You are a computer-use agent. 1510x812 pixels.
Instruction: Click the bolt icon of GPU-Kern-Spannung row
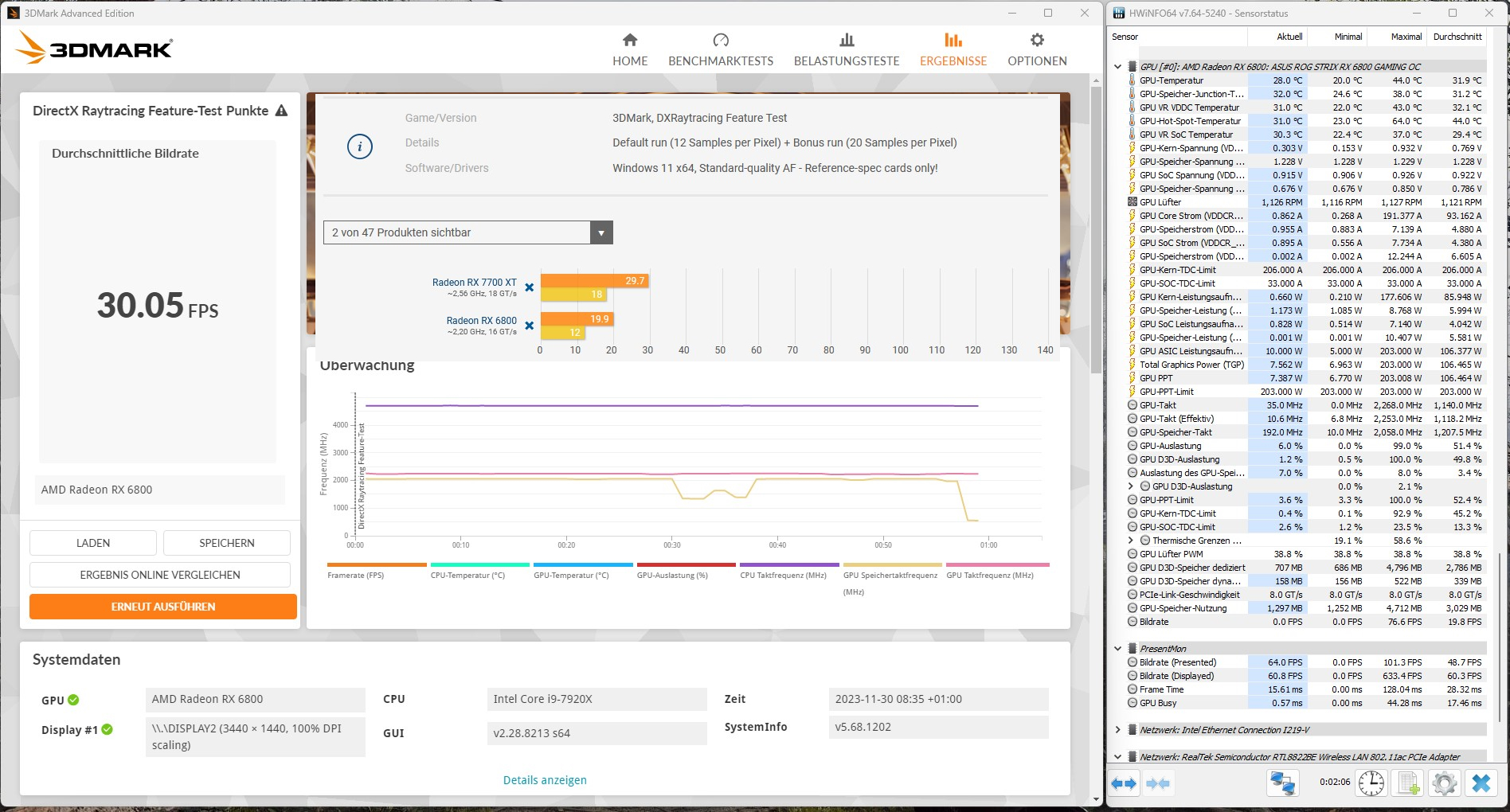(x=1132, y=148)
